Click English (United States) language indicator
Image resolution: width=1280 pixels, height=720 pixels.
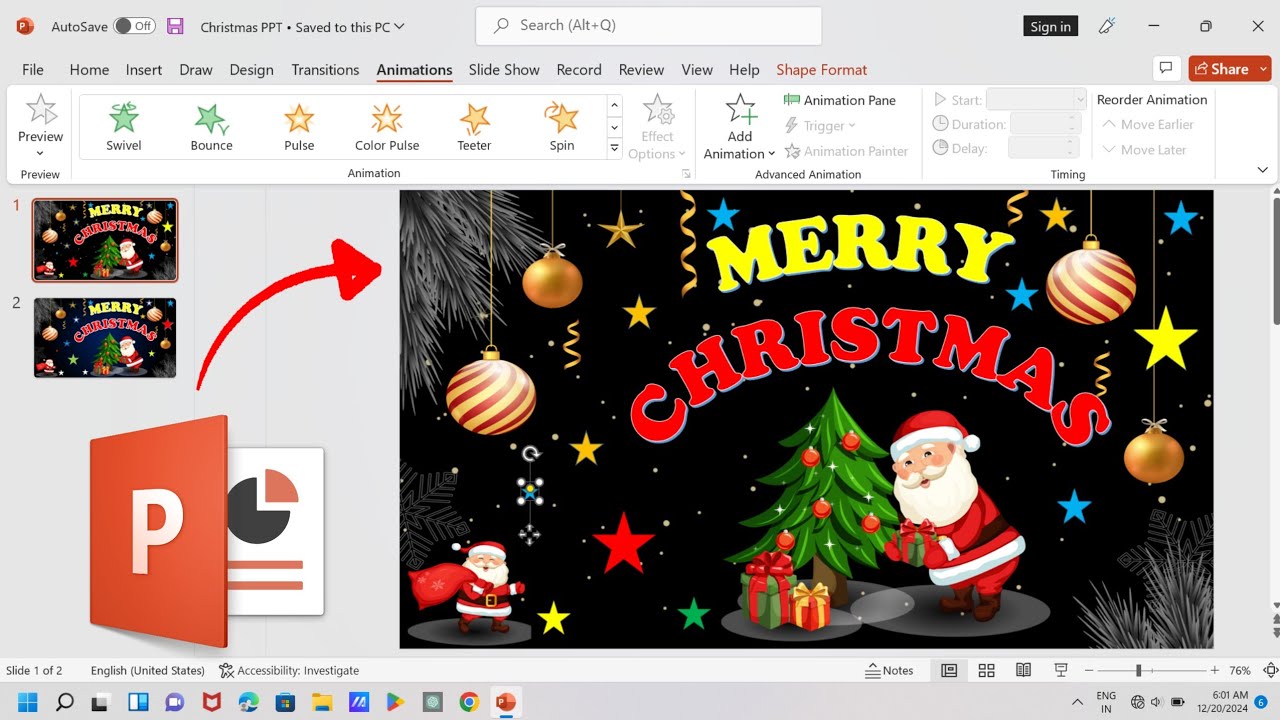[x=148, y=670]
